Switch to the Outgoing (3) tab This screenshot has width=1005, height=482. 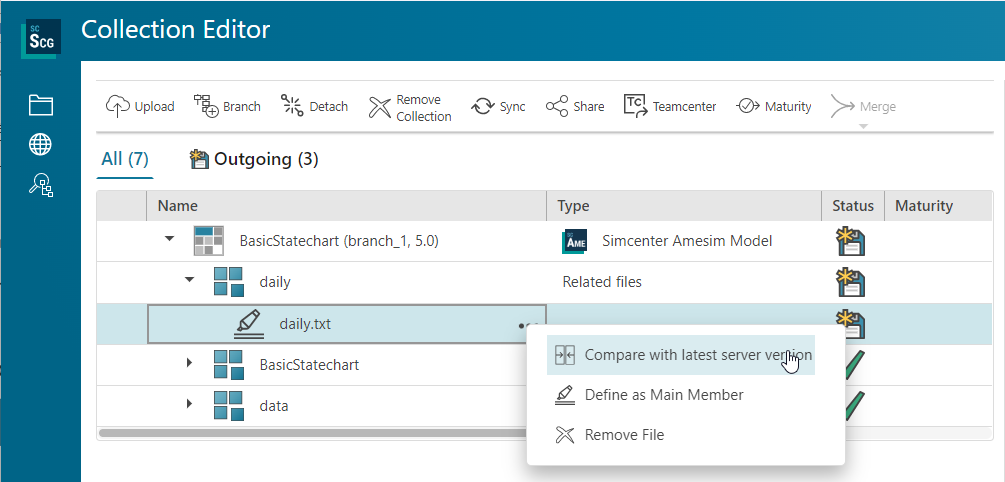point(254,159)
